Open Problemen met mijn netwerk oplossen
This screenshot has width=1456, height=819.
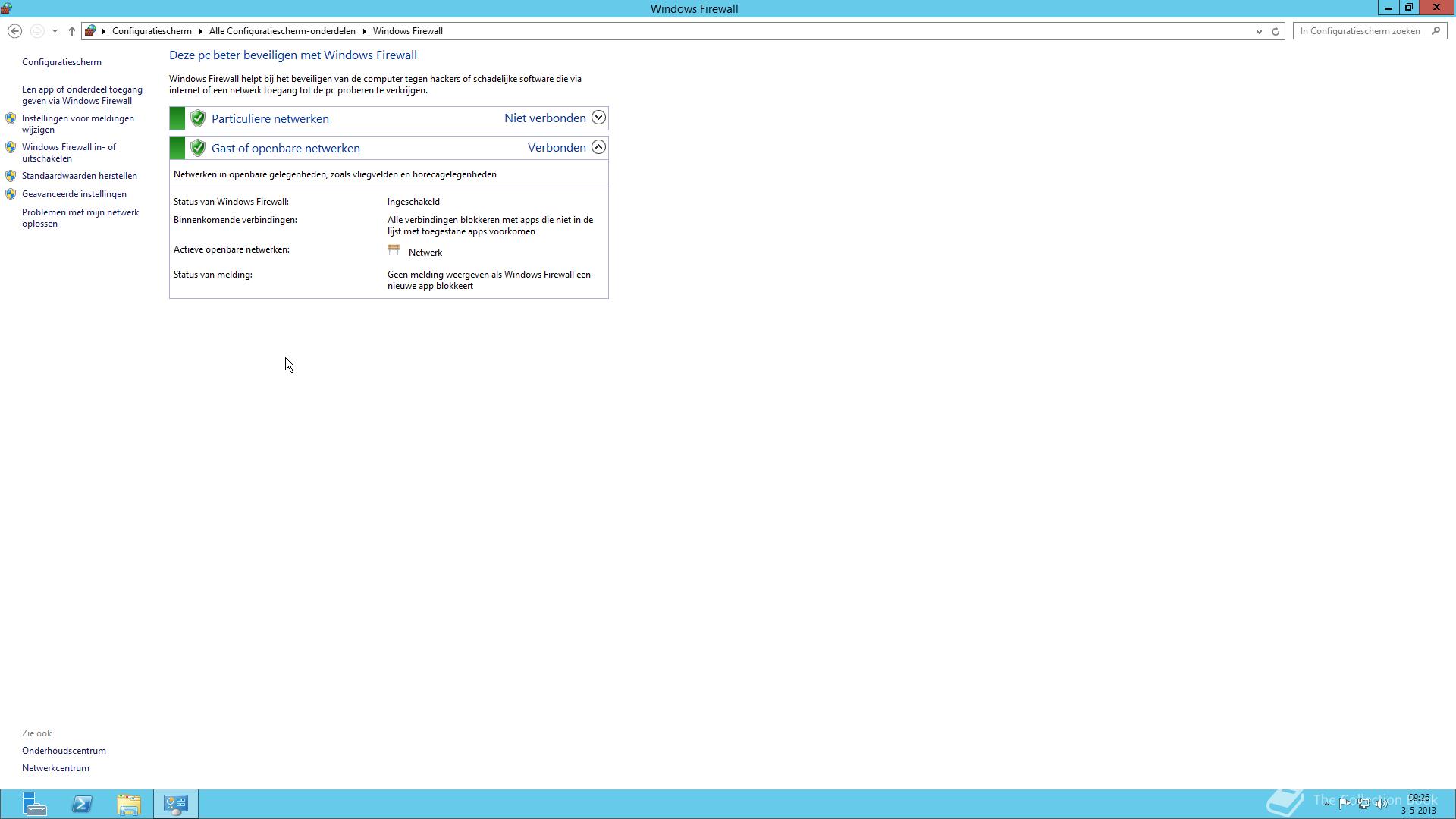click(80, 218)
